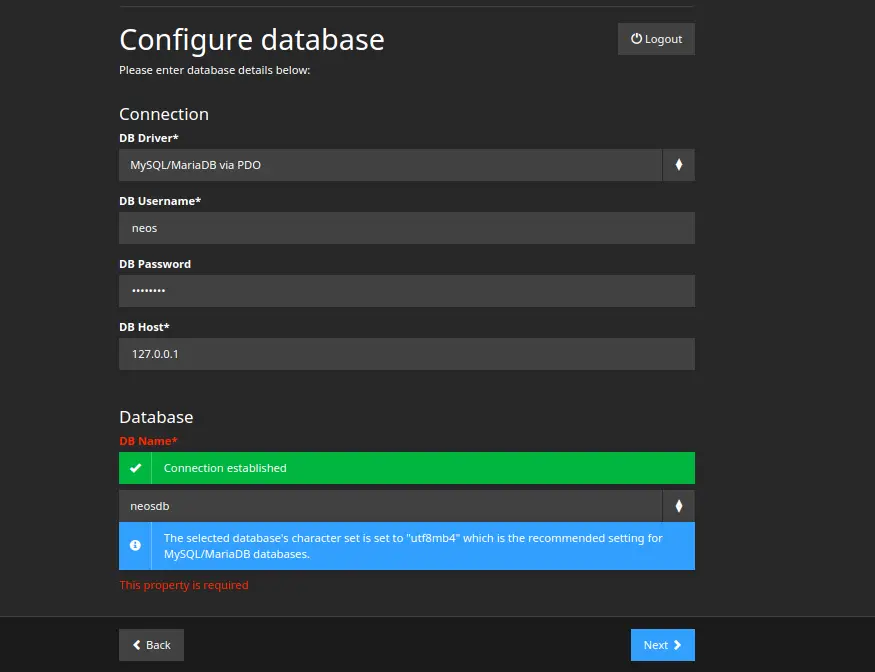
Task: Click the Connection established message text
Action: pyautogui.click(x=225, y=468)
